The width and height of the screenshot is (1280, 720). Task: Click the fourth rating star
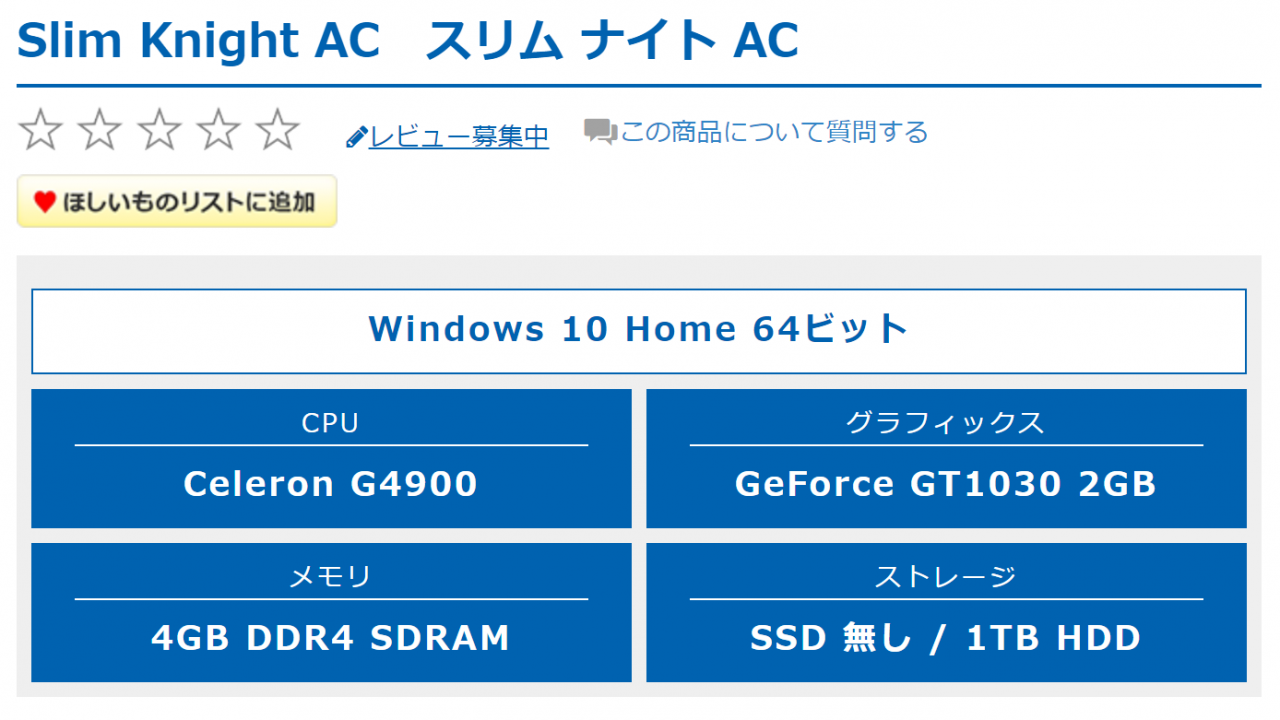tap(218, 131)
